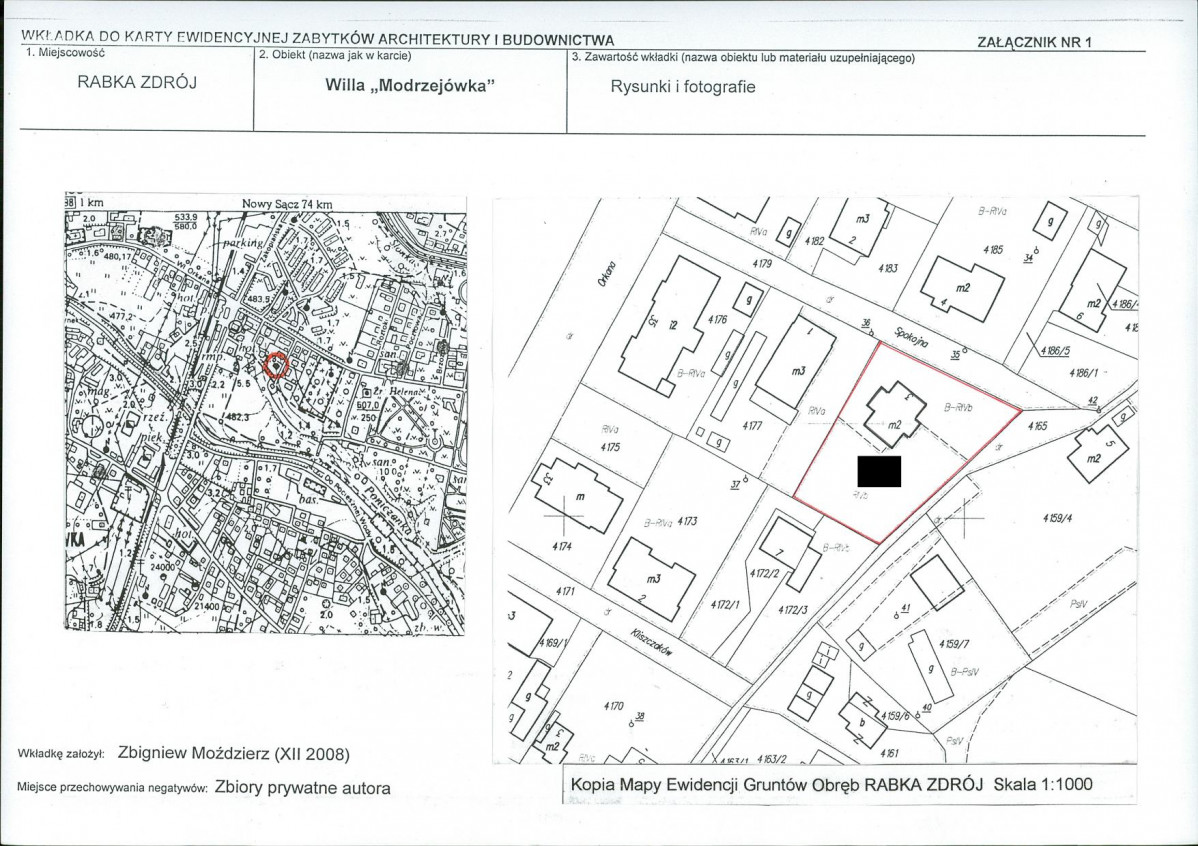Click the ZAŁĄCZNIK NR 1 header label
Screen dimensions: 1198x846
point(1034,42)
